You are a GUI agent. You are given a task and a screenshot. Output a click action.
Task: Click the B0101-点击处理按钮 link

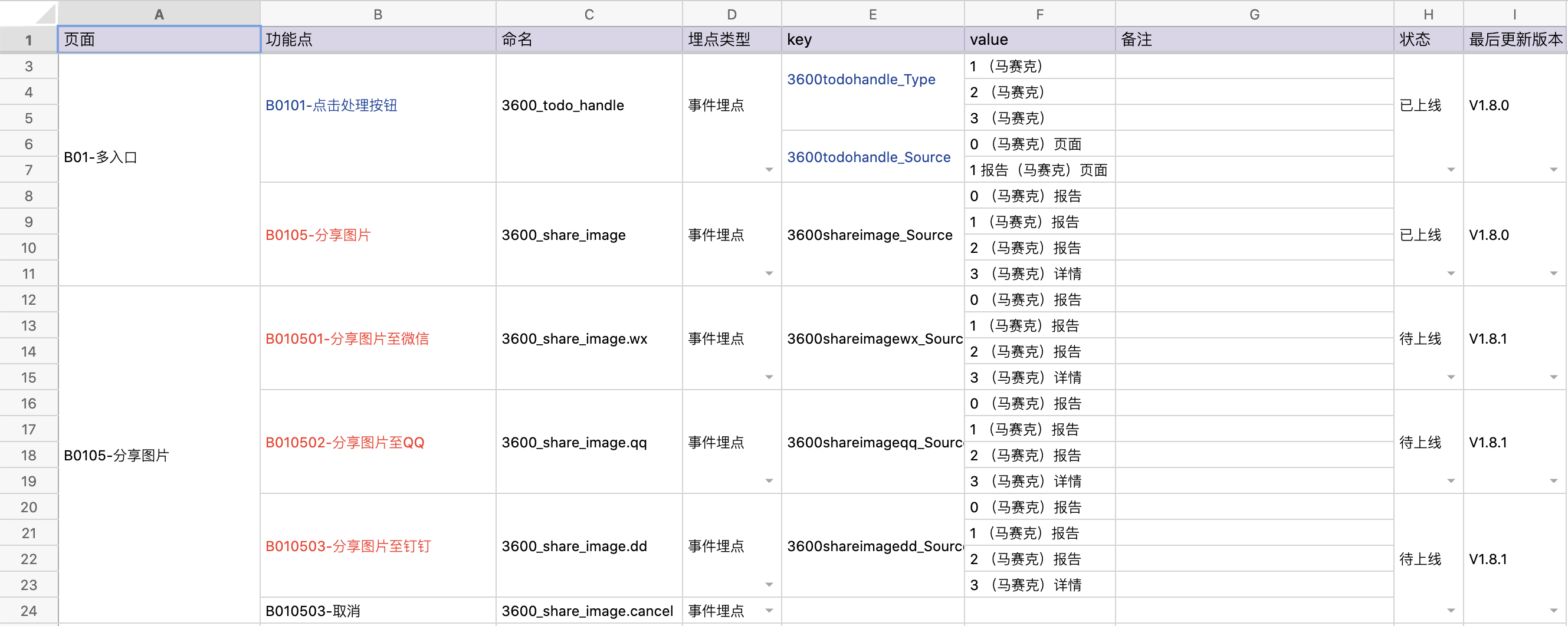point(330,105)
